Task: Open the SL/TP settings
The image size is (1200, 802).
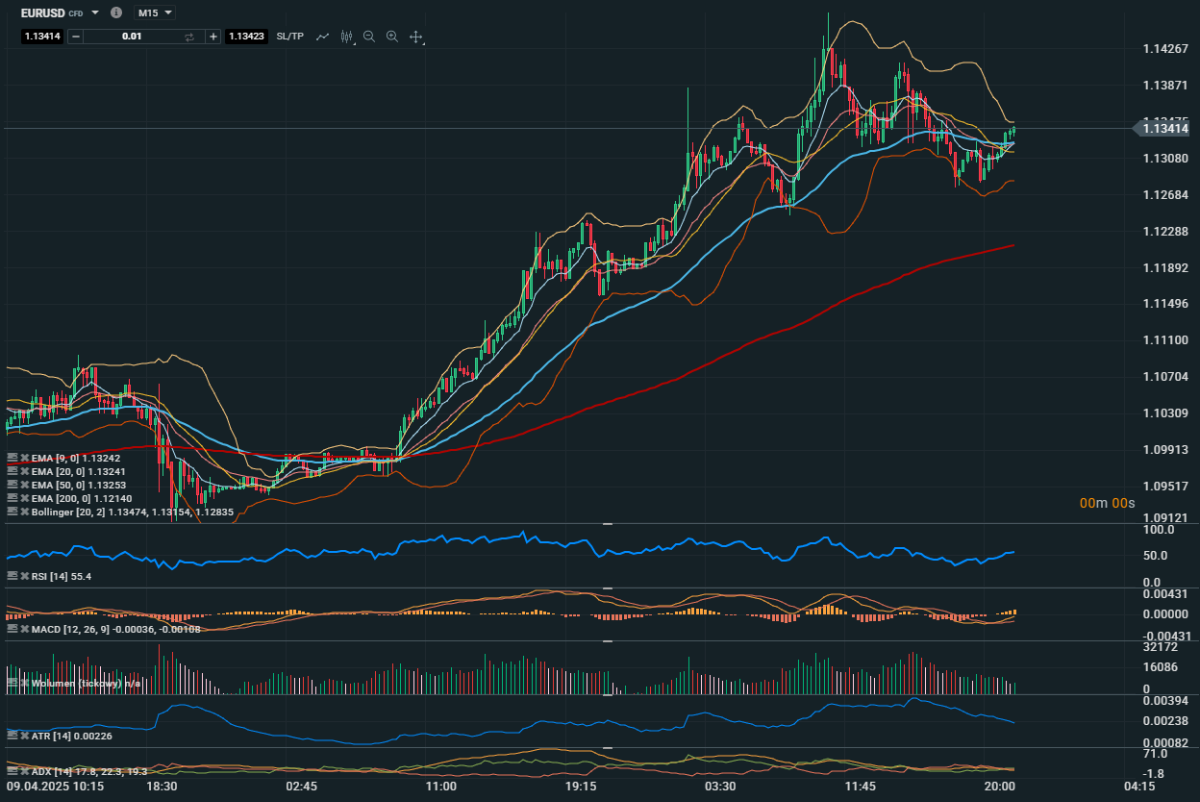Action: point(290,36)
